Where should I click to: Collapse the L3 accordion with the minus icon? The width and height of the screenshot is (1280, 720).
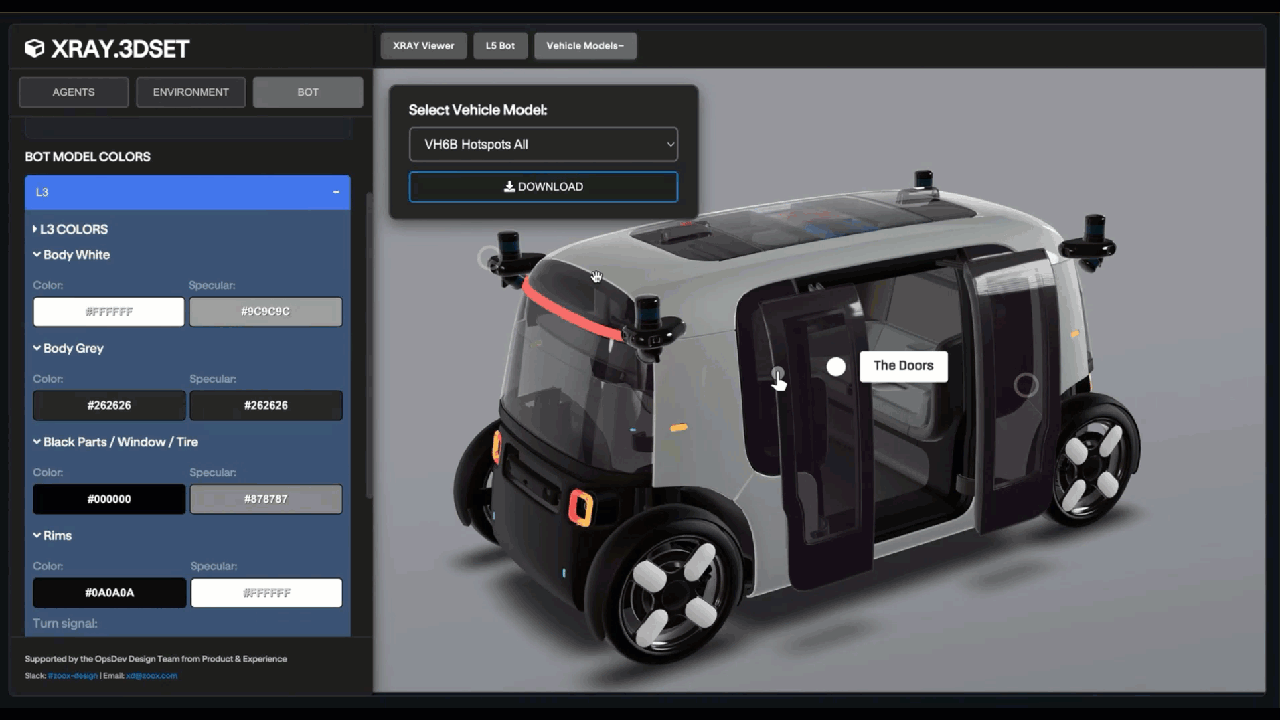[336, 192]
